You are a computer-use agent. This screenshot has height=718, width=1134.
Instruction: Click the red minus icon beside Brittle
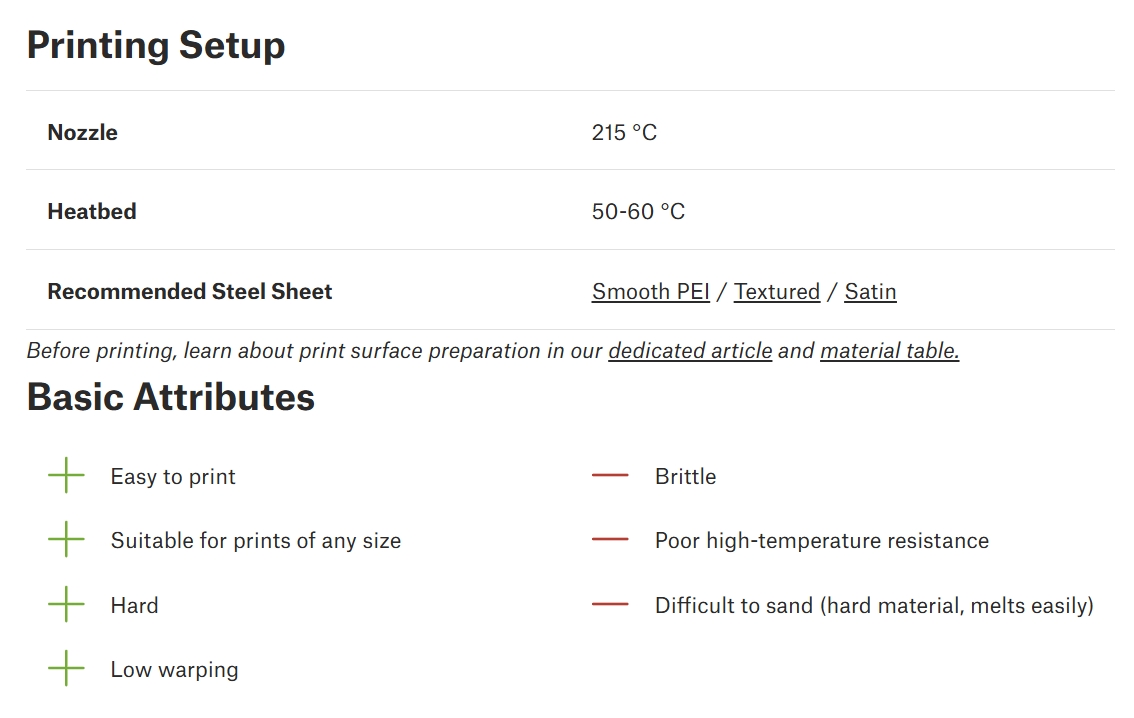point(610,476)
